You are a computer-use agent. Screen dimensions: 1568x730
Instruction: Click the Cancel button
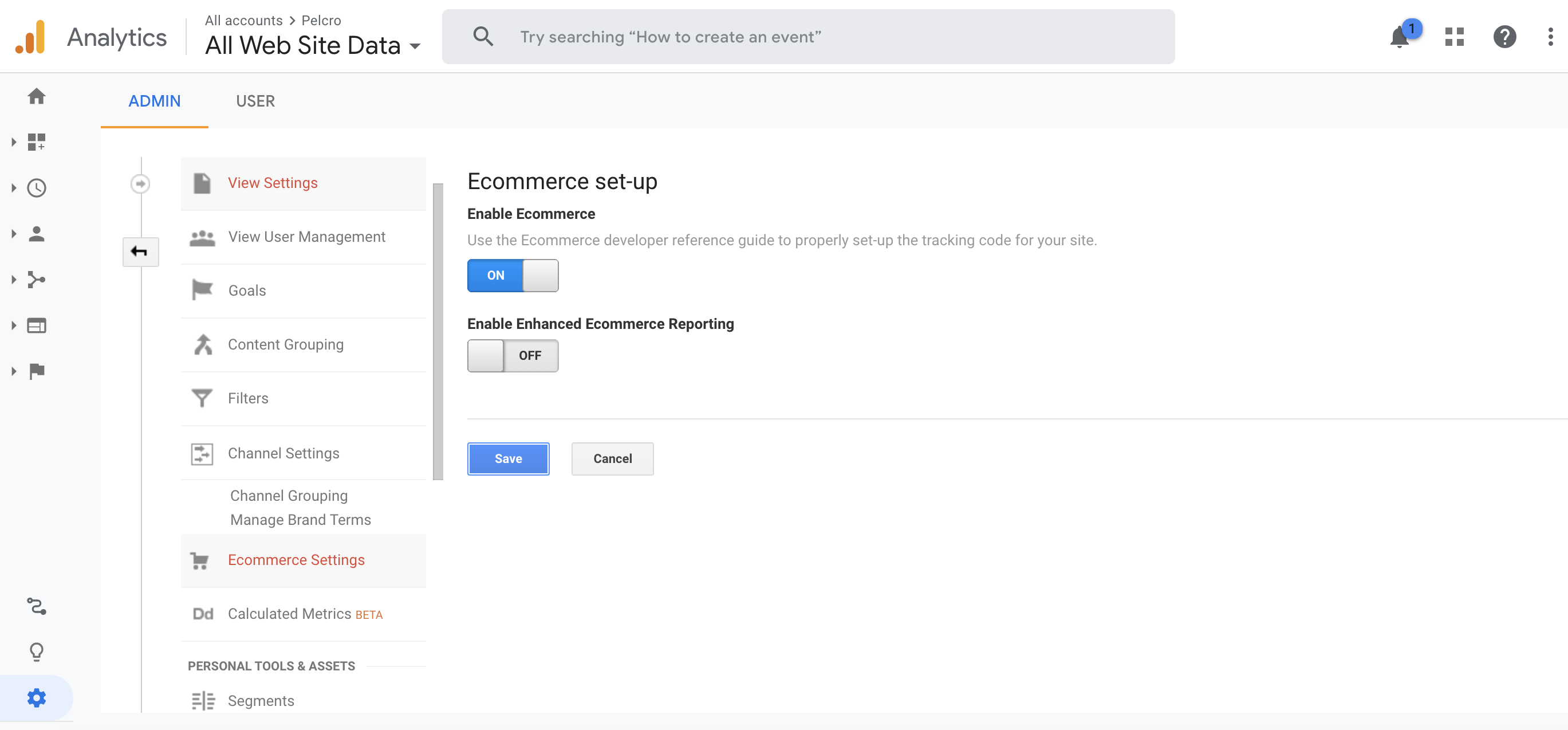612,458
